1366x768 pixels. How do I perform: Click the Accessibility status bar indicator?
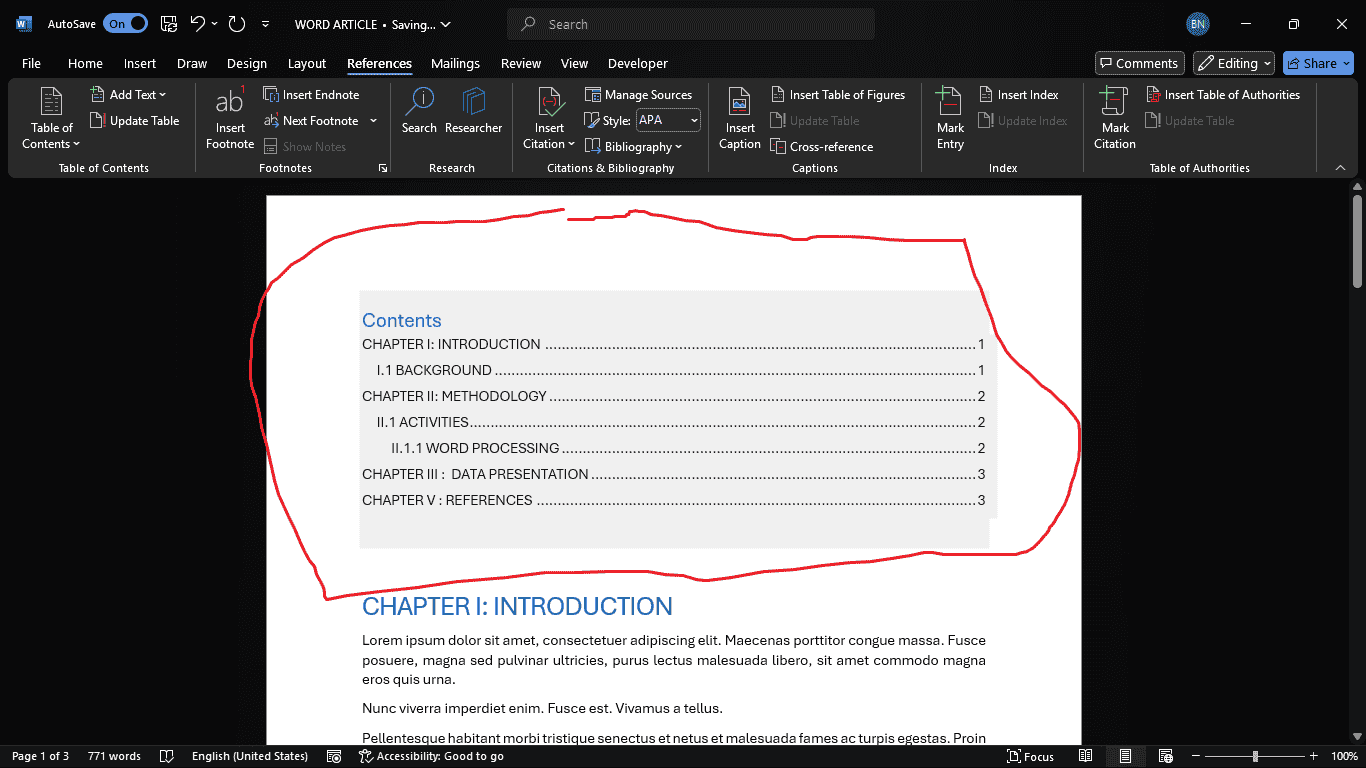click(431, 756)
